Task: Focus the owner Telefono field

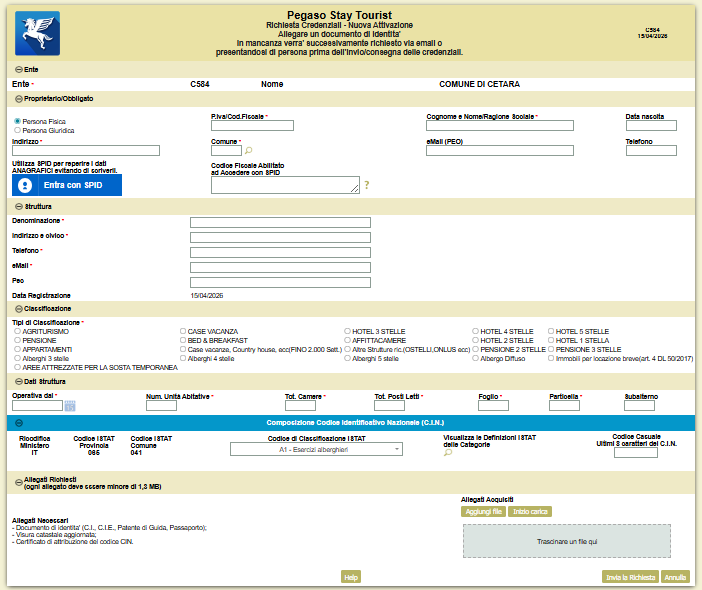Action: pos(651,150)
